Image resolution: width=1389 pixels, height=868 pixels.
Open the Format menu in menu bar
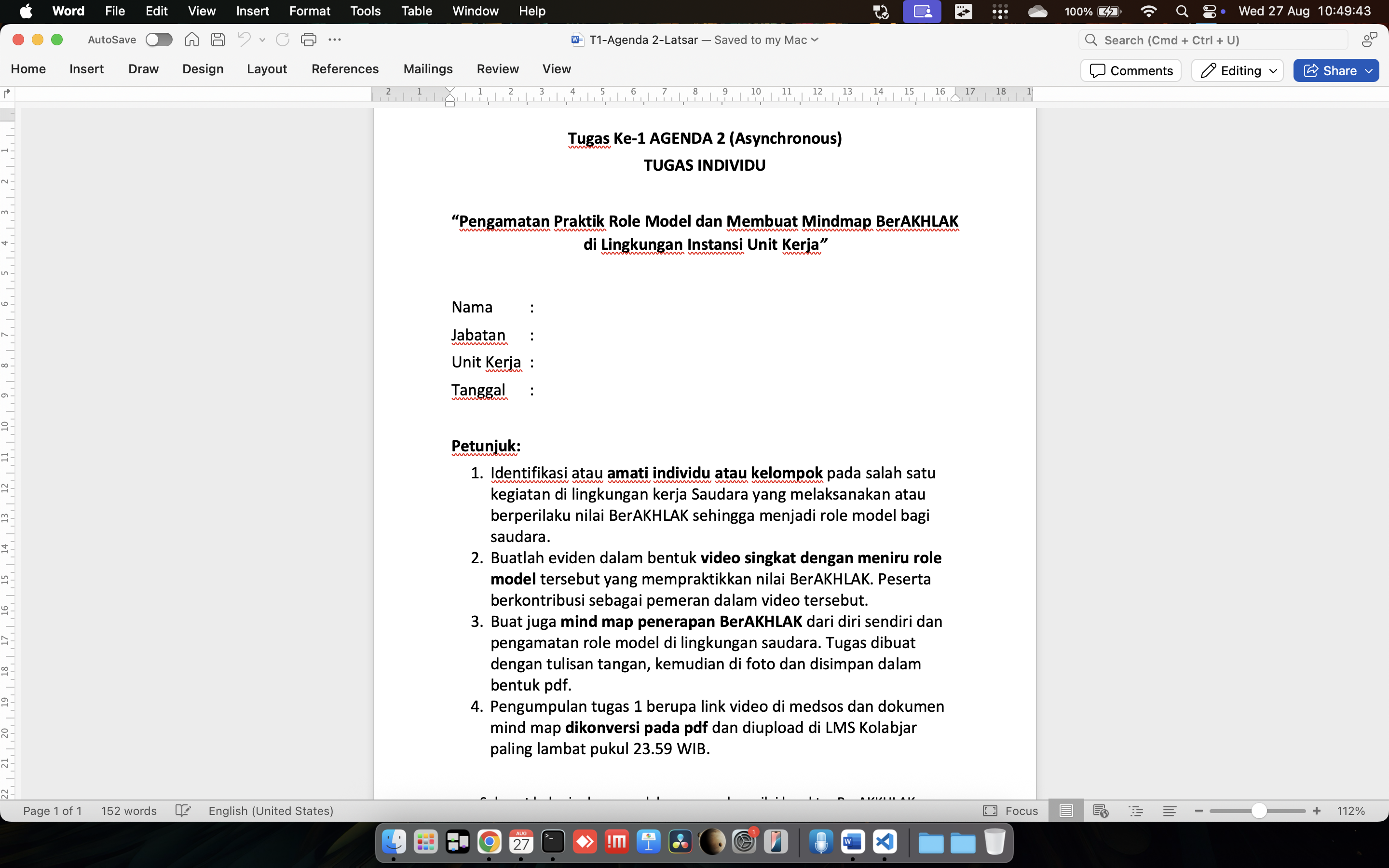[x=309, y=11]
